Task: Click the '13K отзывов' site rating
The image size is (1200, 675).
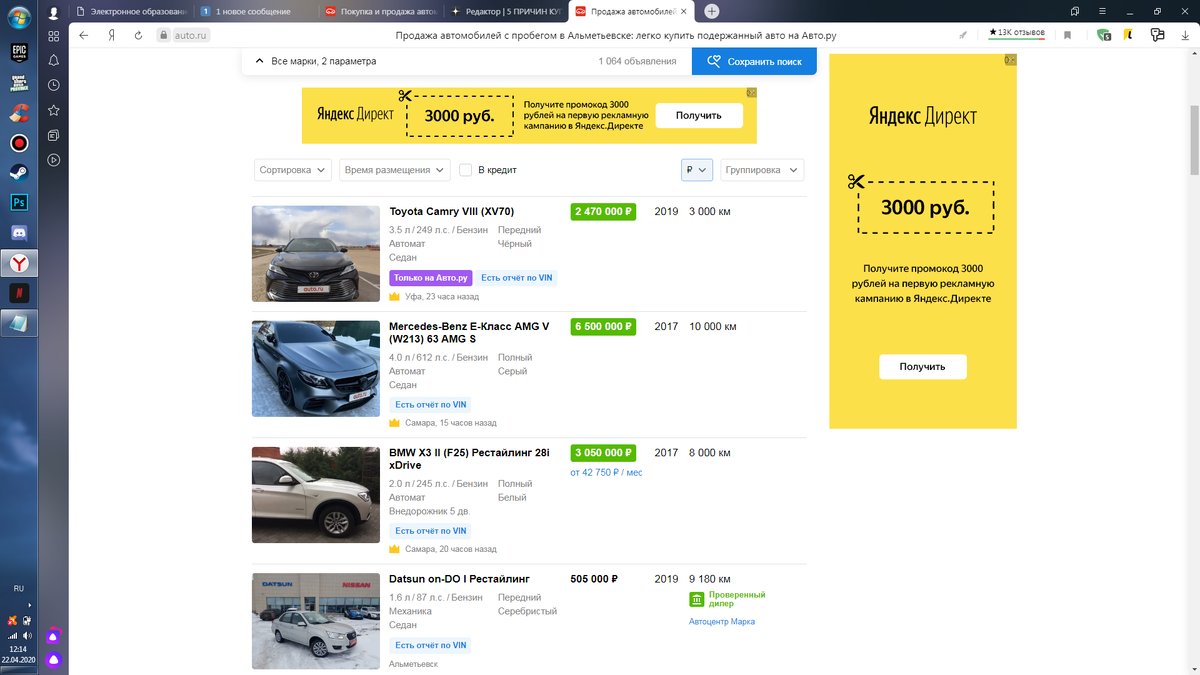Action: 1017,33
